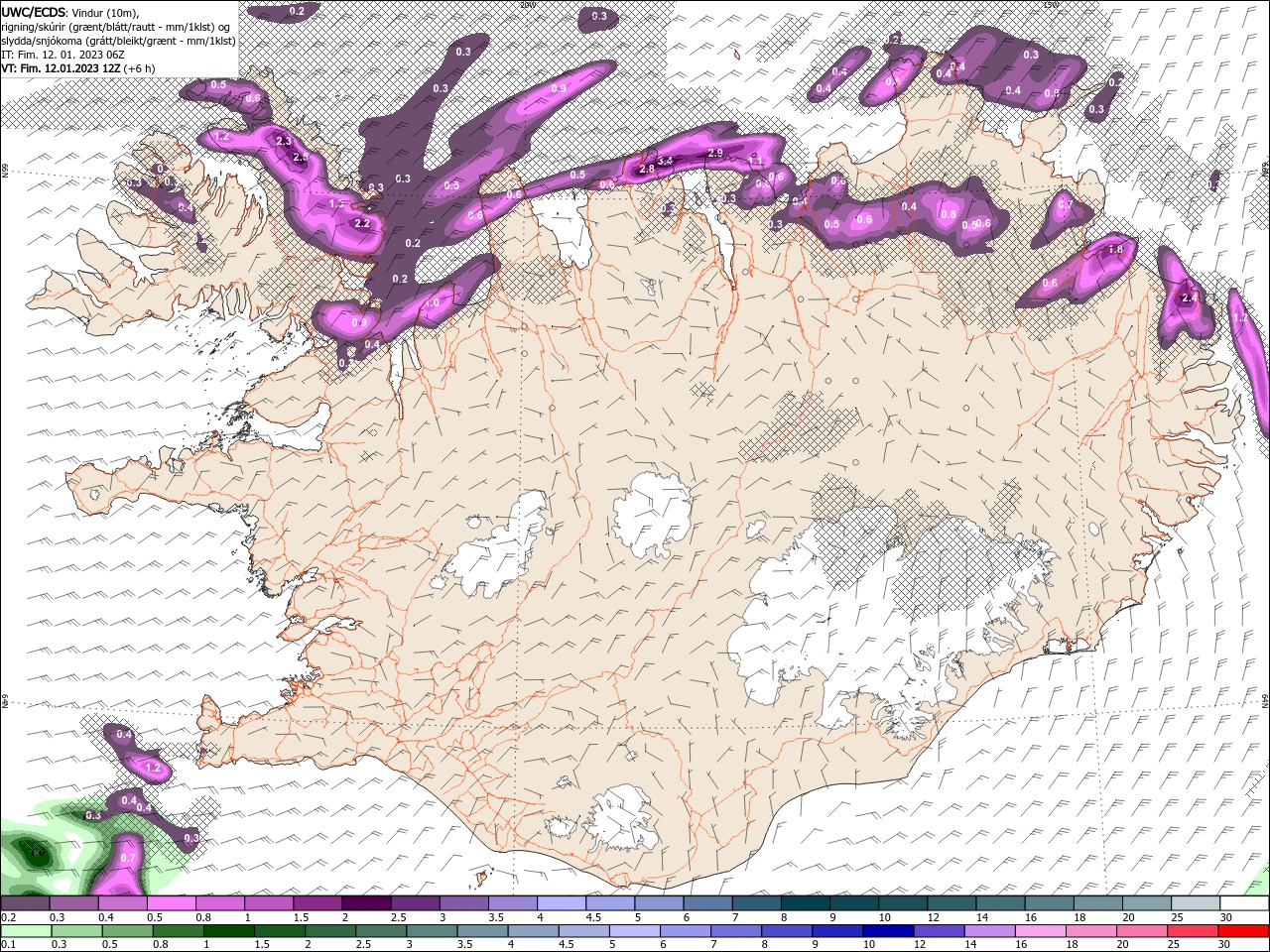
Task: Click the 25 pale grey swatch in the upper legend row
Action: pos(1196,903)
